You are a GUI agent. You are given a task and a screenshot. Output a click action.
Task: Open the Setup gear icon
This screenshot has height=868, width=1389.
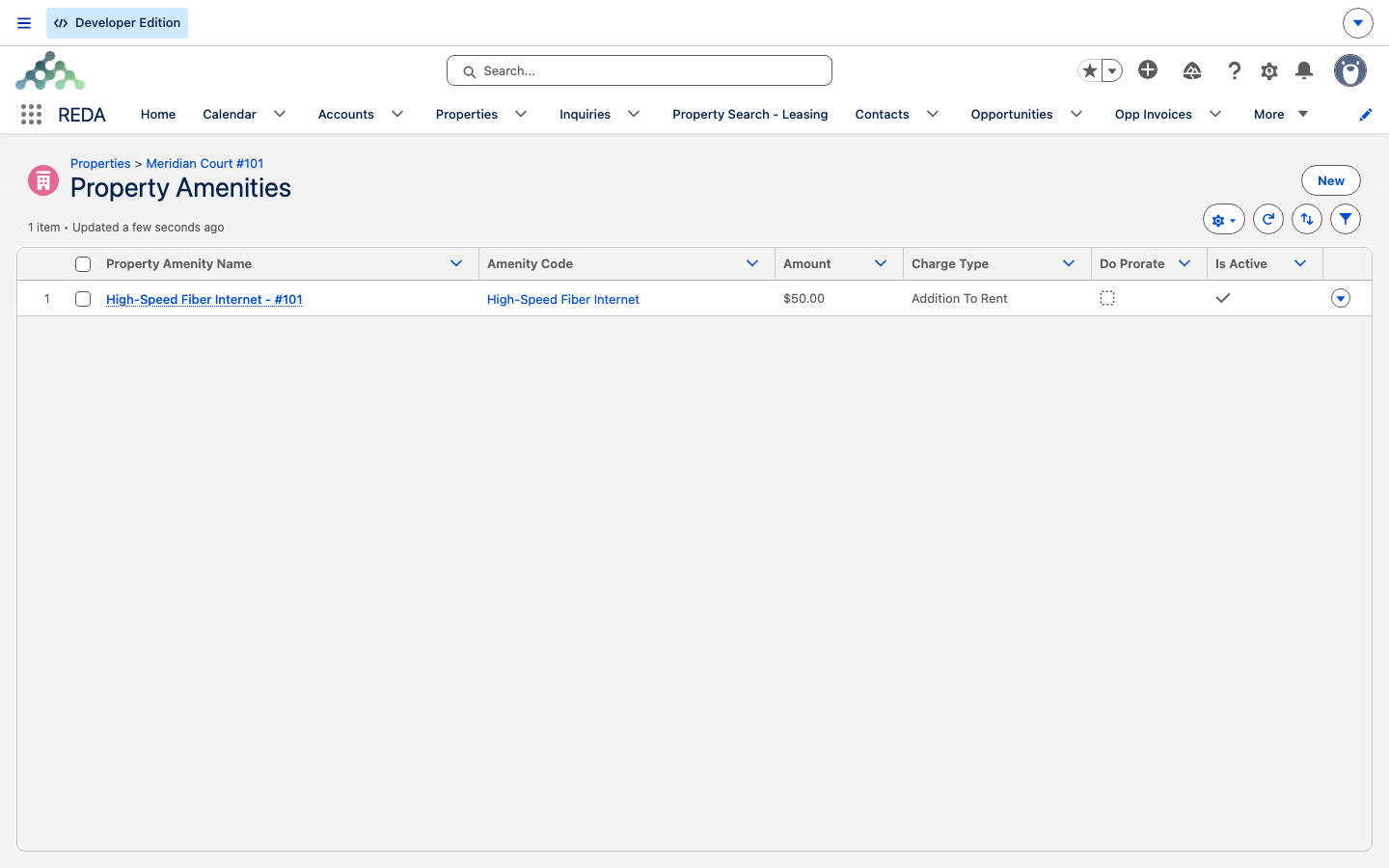pos(1269,70)
